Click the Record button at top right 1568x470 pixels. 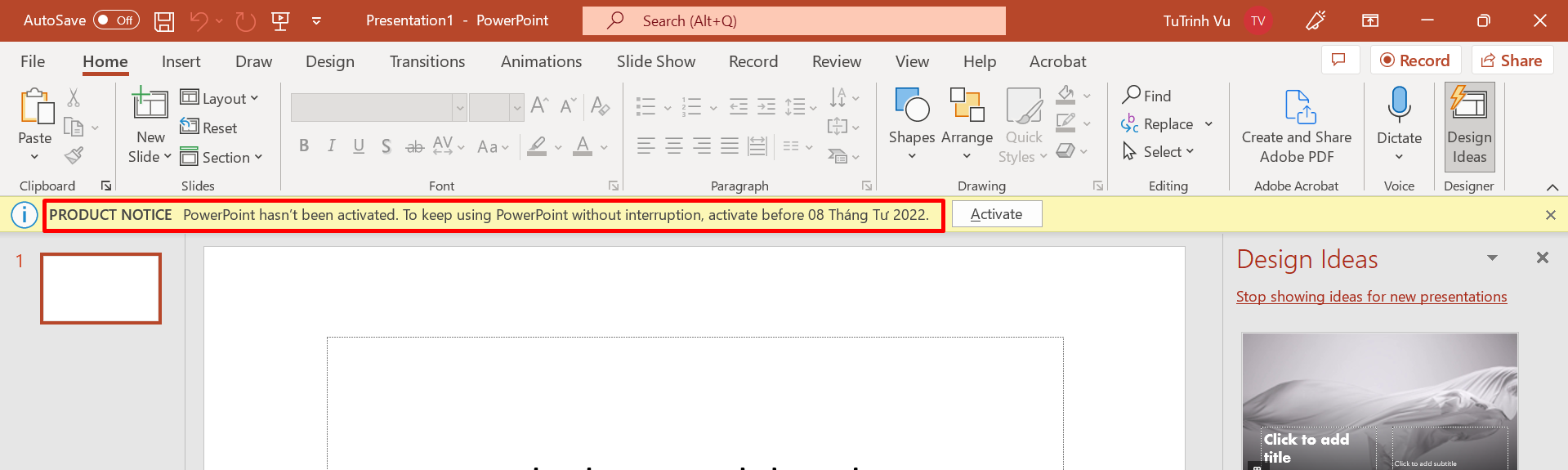click(x=1415, y=60)
